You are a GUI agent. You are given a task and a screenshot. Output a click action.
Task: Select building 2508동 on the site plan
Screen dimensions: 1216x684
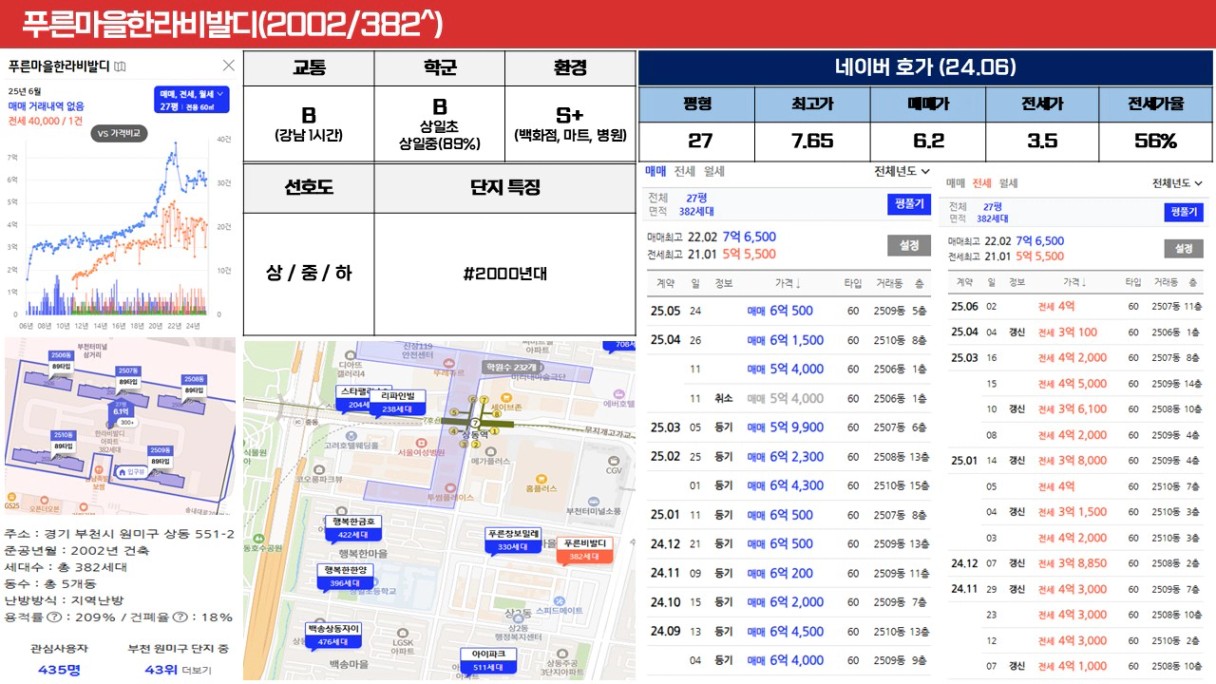click(194, 383)
